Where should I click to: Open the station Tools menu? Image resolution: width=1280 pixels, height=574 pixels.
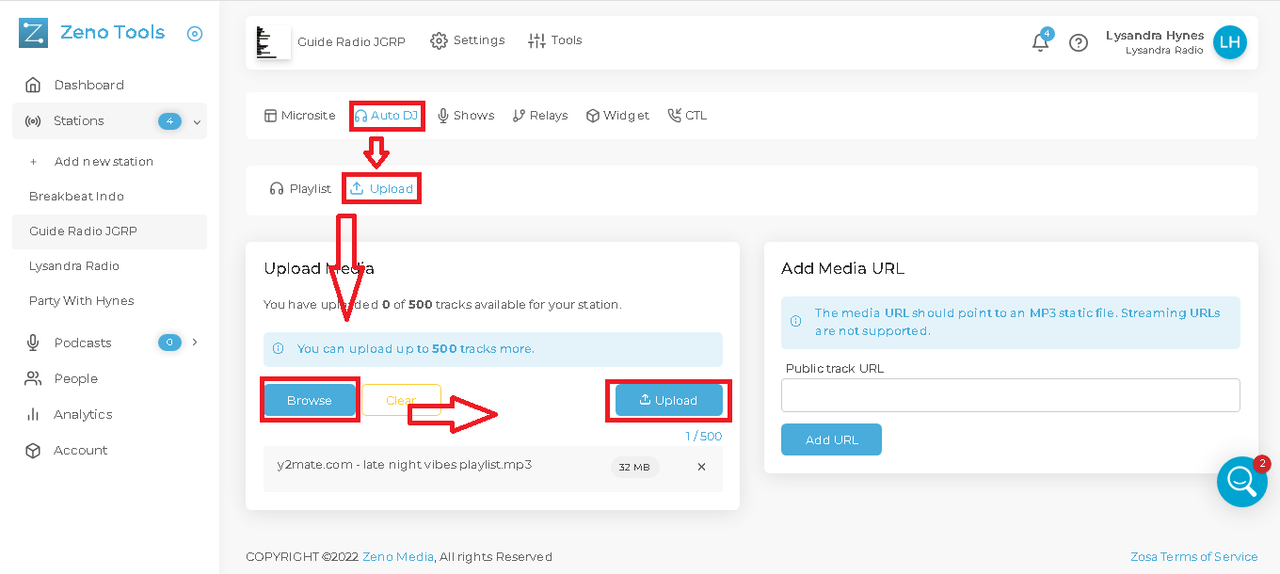(x=555, y=40)
